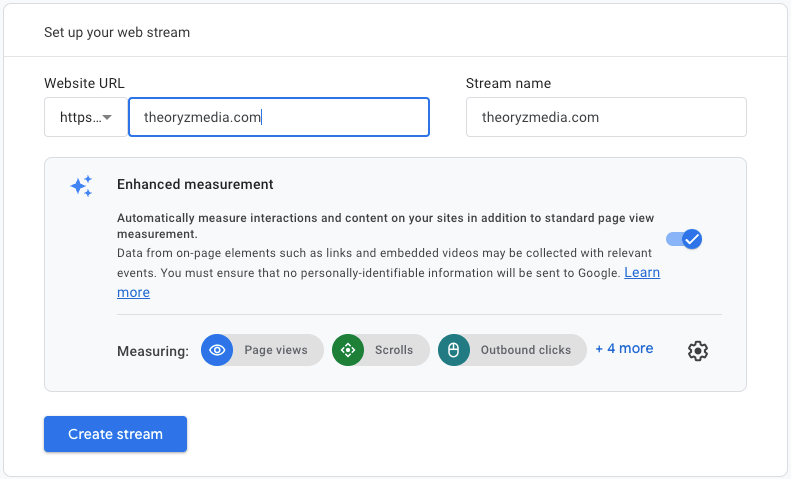Screen dimensions: 791x479
Task: Click the 'Enhanced measurement' title text
Action: [x=195, y=185]
